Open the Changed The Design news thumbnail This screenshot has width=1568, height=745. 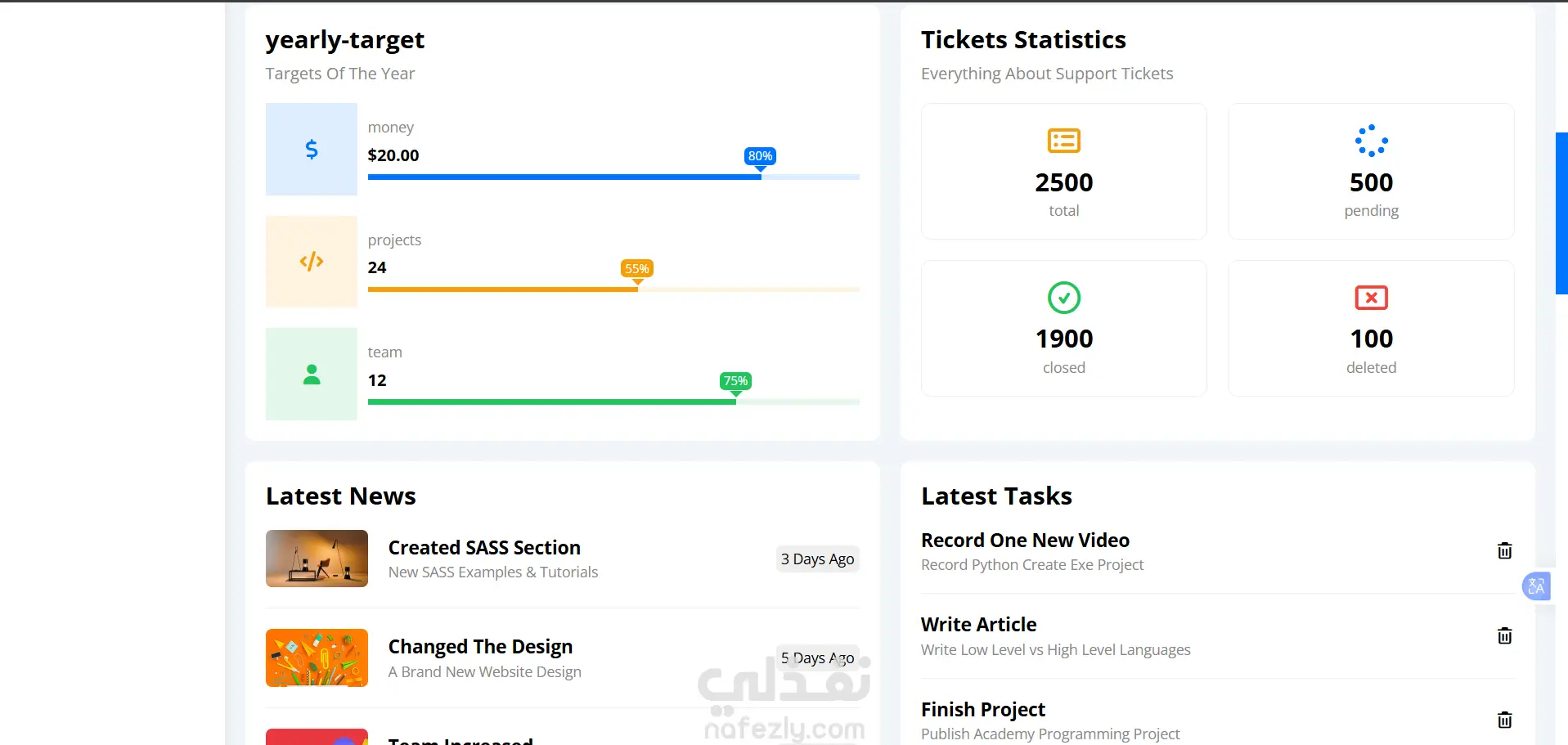click(317, 657)
